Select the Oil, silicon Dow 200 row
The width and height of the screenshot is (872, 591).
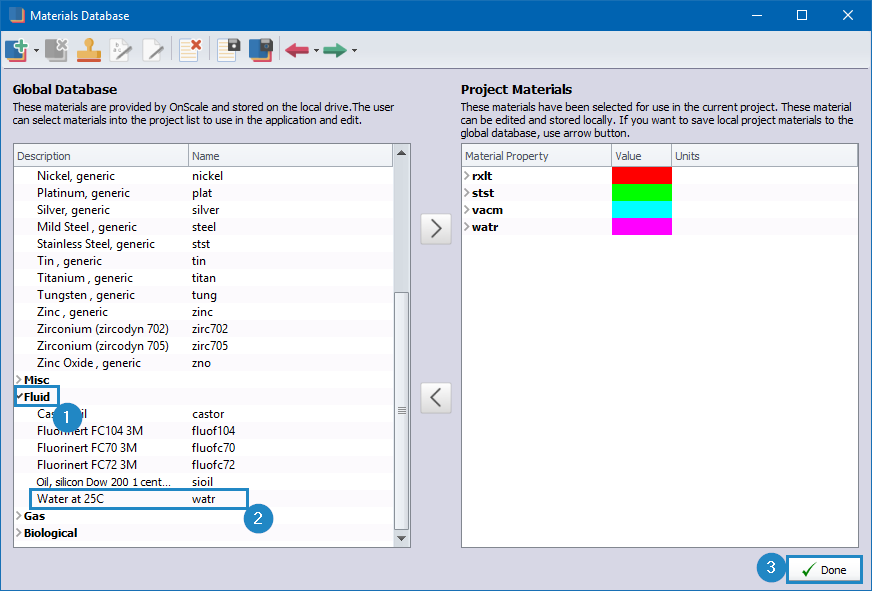[204, 481]
